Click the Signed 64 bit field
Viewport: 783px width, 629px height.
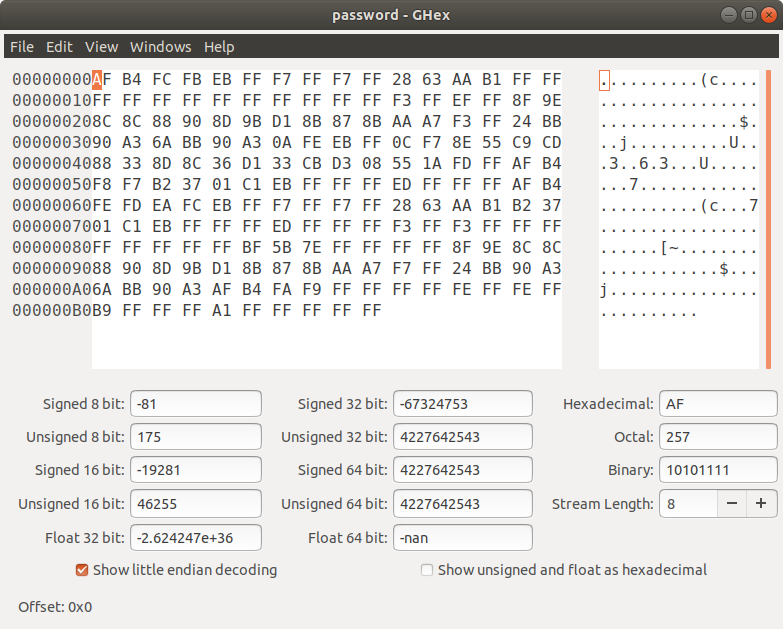pos(463,470)
